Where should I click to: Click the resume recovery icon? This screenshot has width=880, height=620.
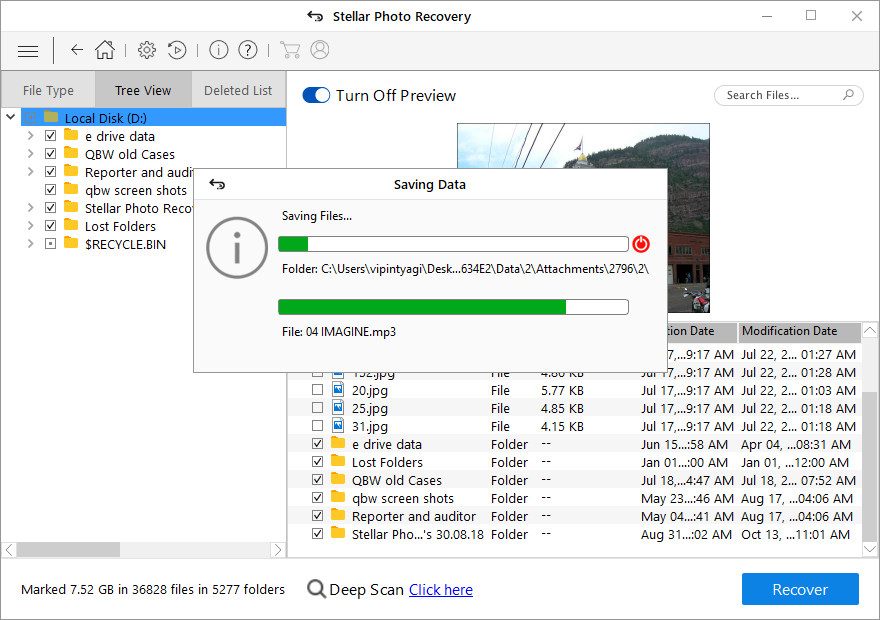[x=176, y=50]
